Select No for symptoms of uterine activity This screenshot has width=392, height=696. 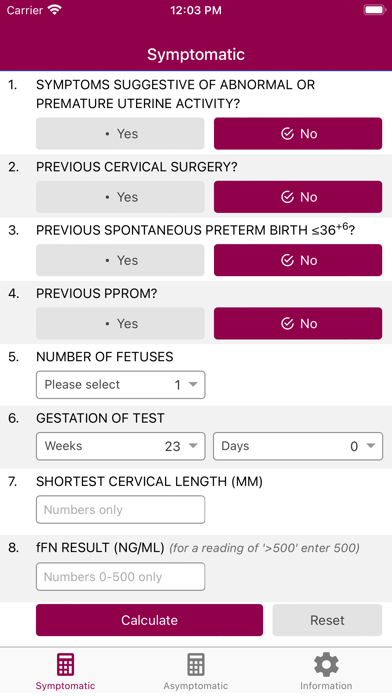coord(298,134)
